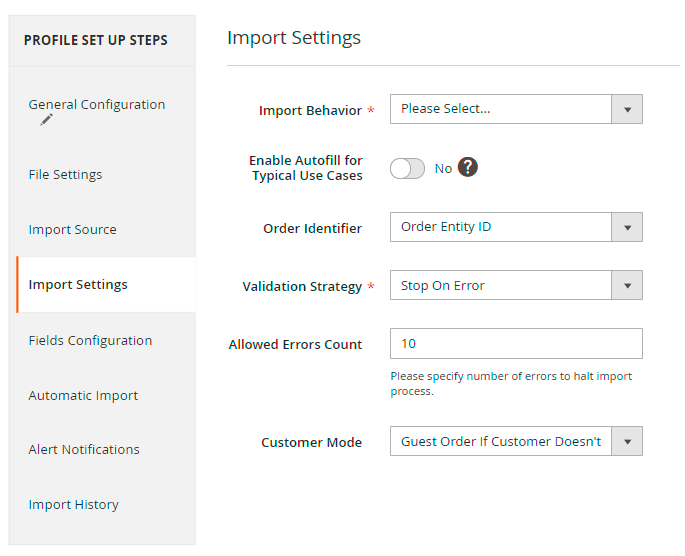Expand the Customer Mode dropdown
This screenshot has width=685, height=556.
(x=501, y=442)
